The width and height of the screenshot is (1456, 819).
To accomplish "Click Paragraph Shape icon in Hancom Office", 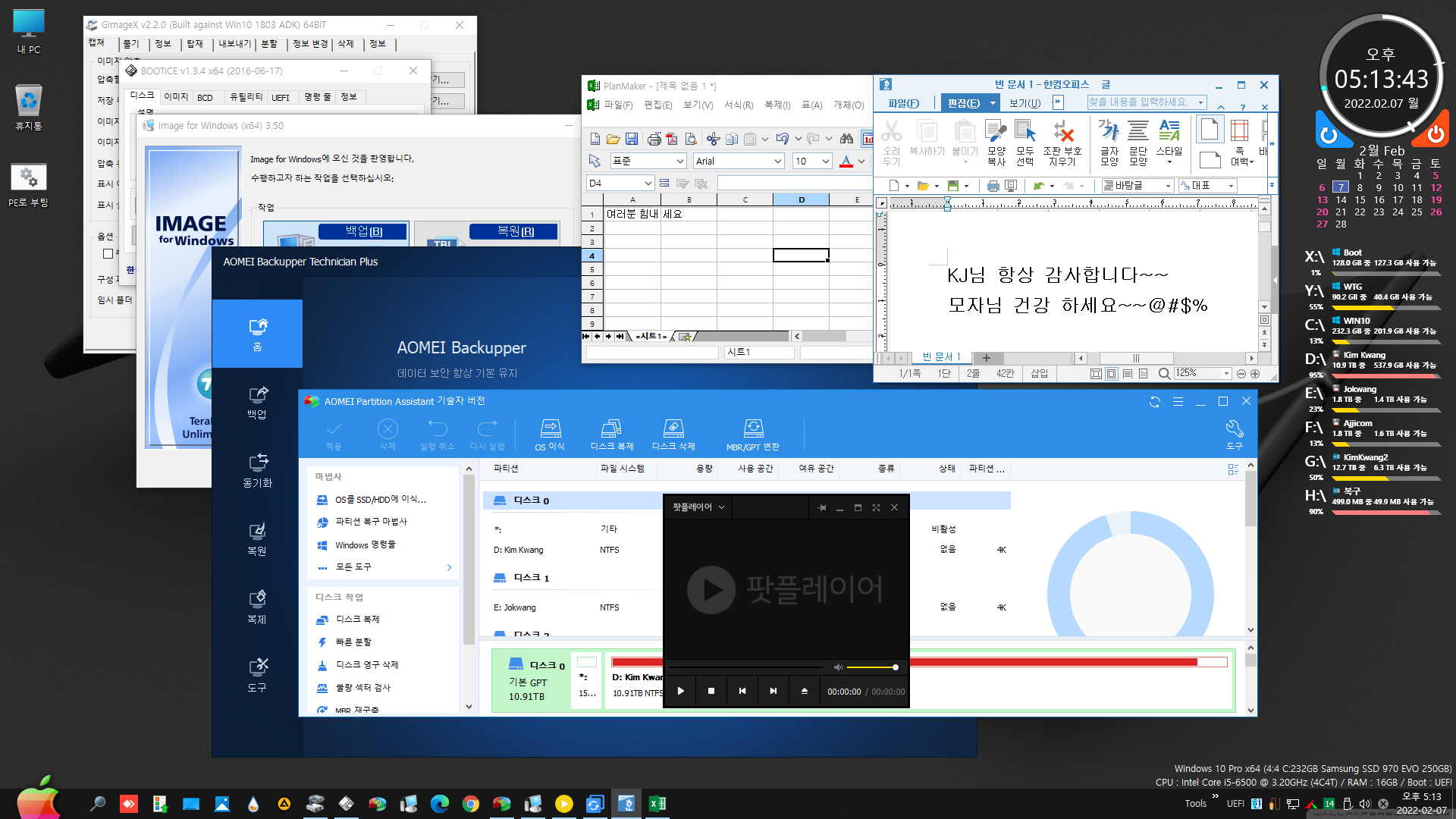I will point(1138,142).
